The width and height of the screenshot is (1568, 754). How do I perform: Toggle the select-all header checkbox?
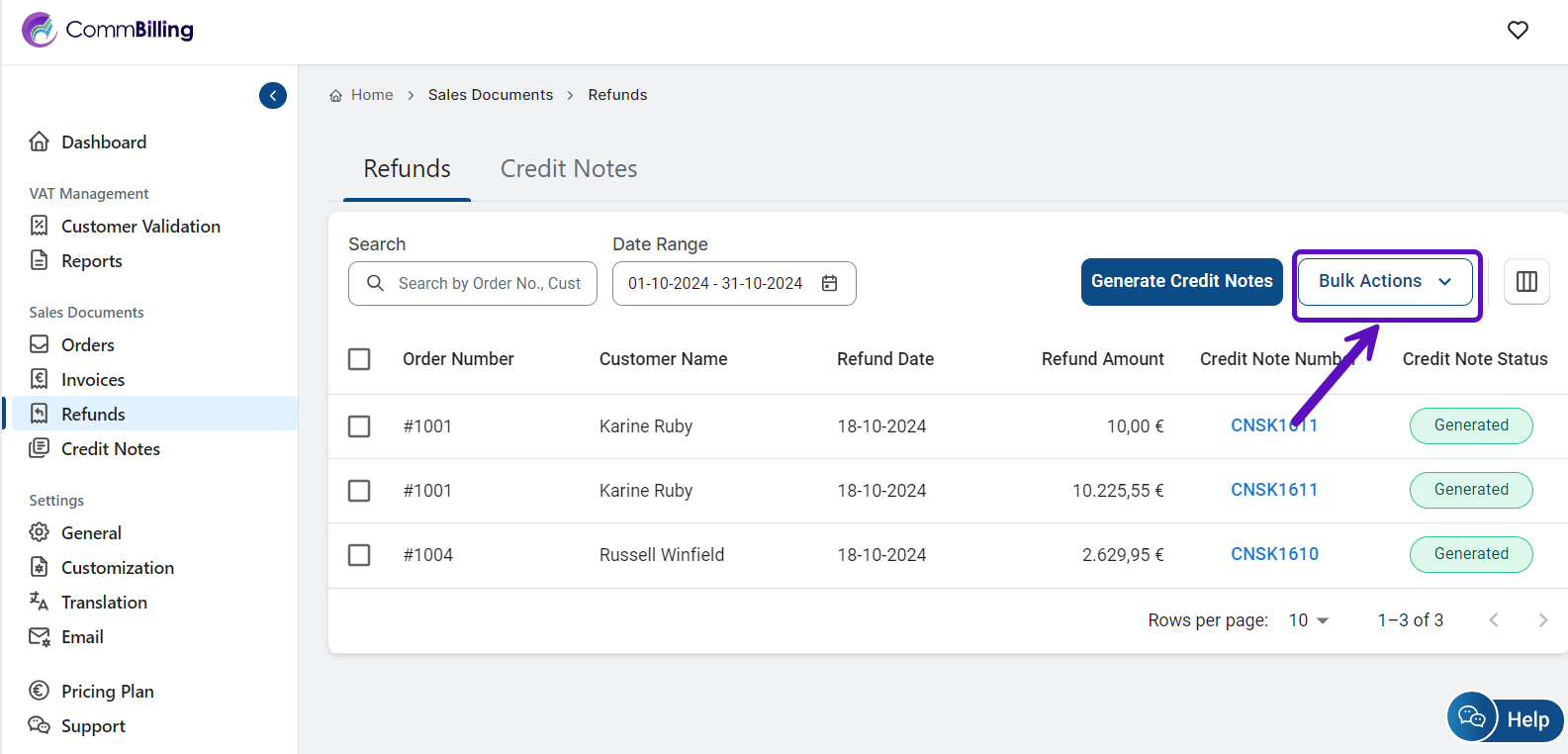(359, 359)
